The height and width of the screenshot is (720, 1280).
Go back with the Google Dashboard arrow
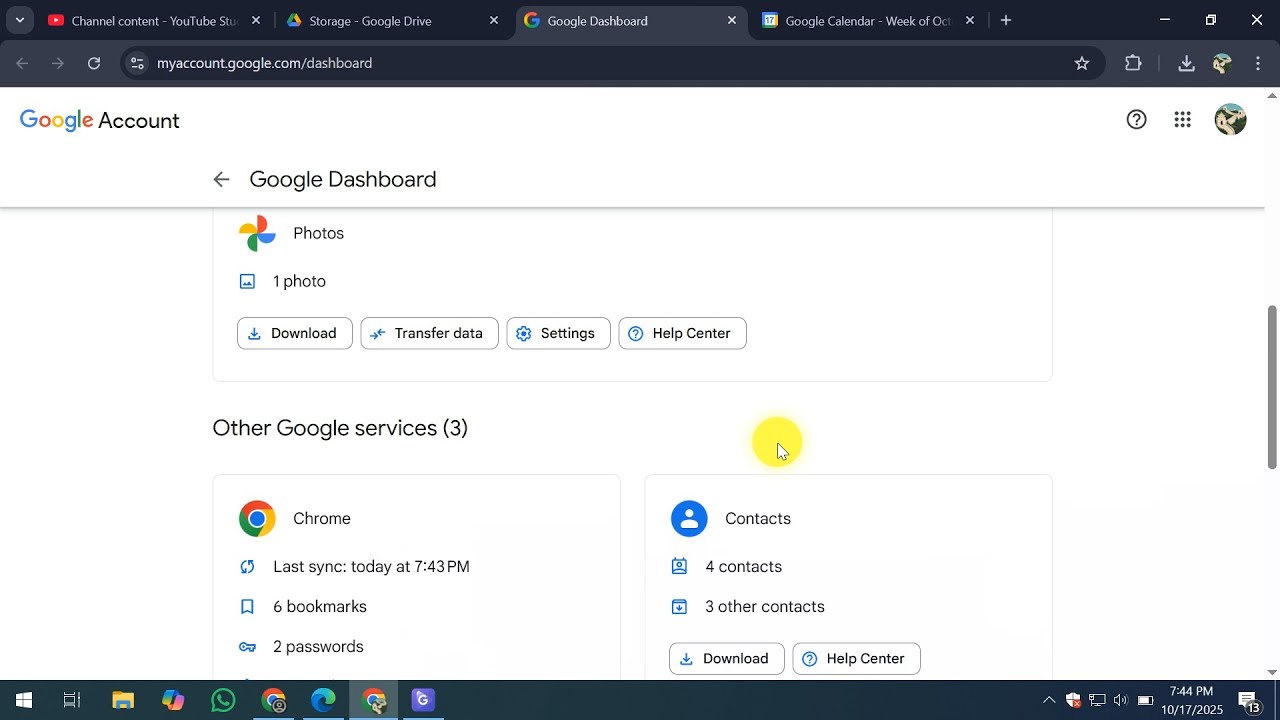(x=221, y=179)
